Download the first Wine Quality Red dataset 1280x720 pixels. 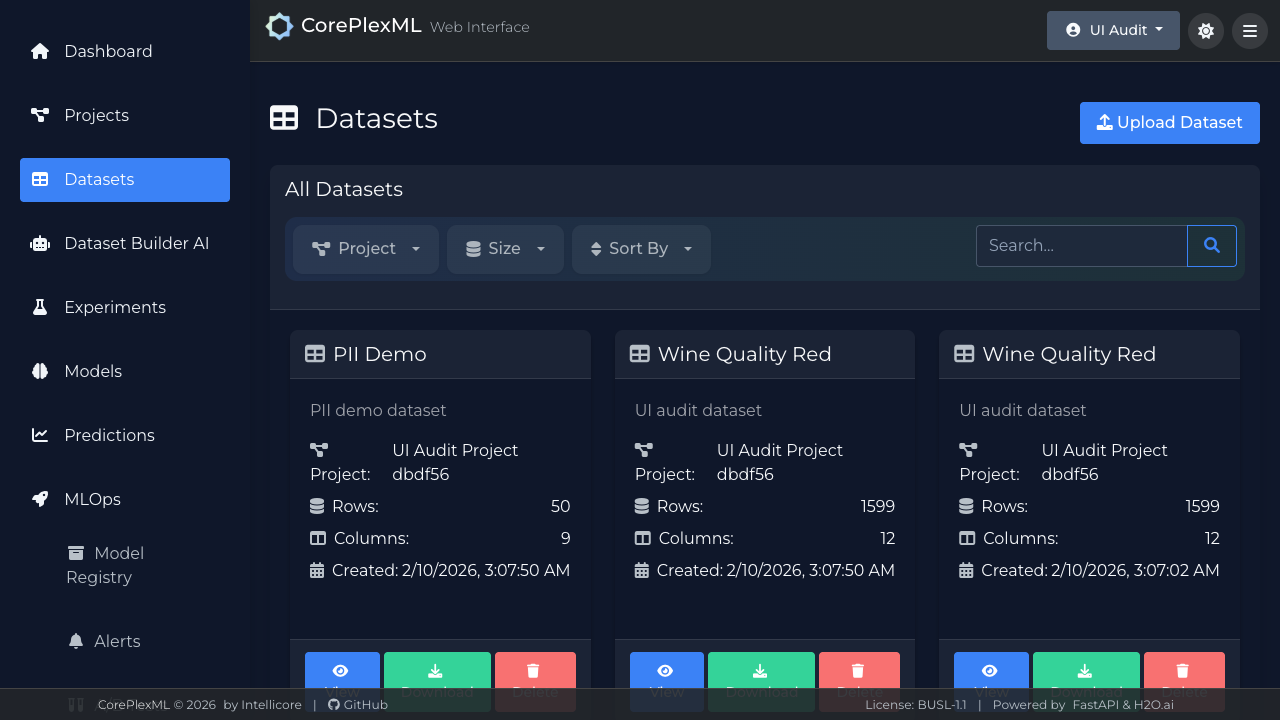click(761, 672)
